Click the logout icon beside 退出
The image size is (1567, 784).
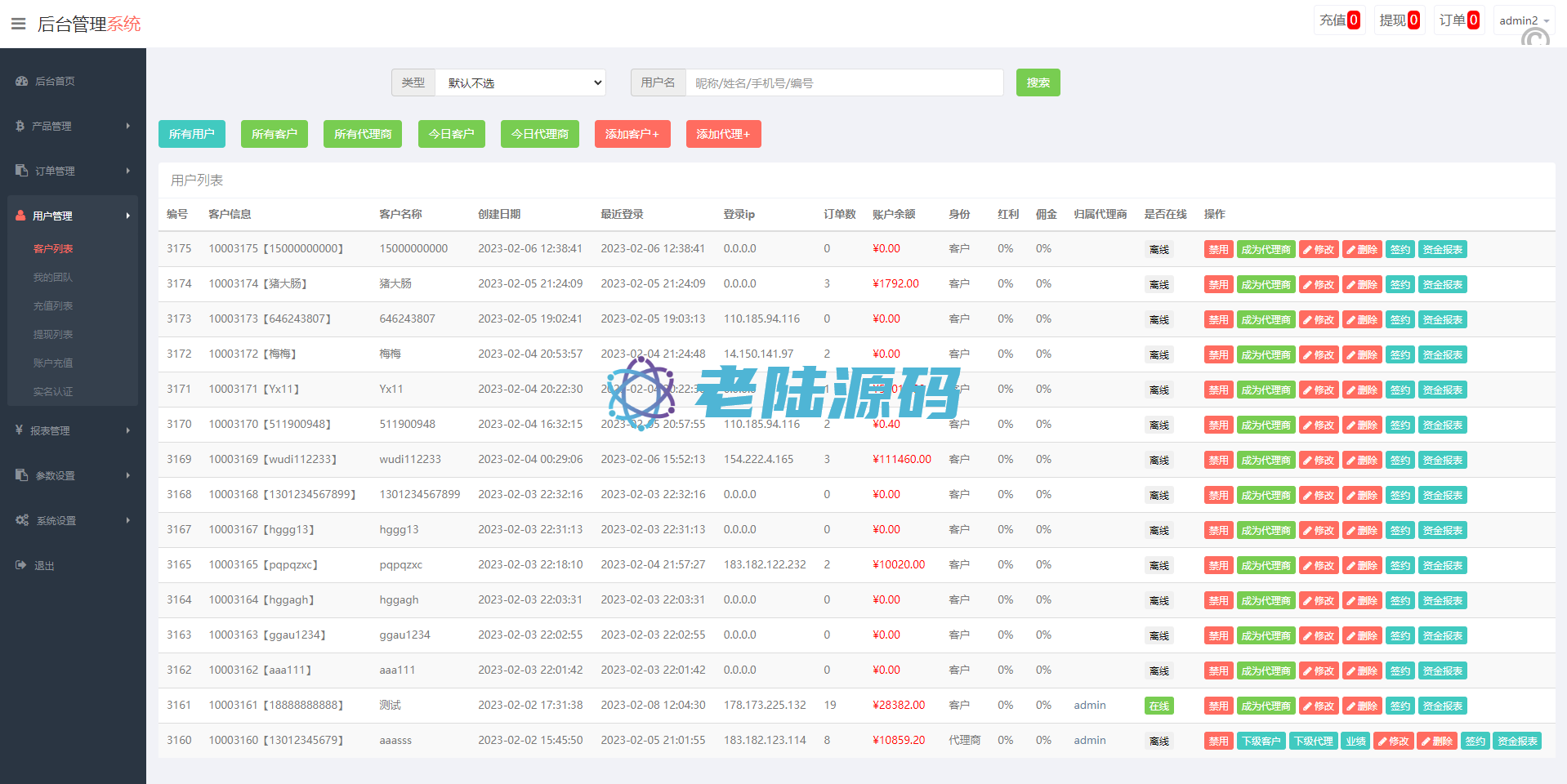pyautogui.click(x=21, y=565)
